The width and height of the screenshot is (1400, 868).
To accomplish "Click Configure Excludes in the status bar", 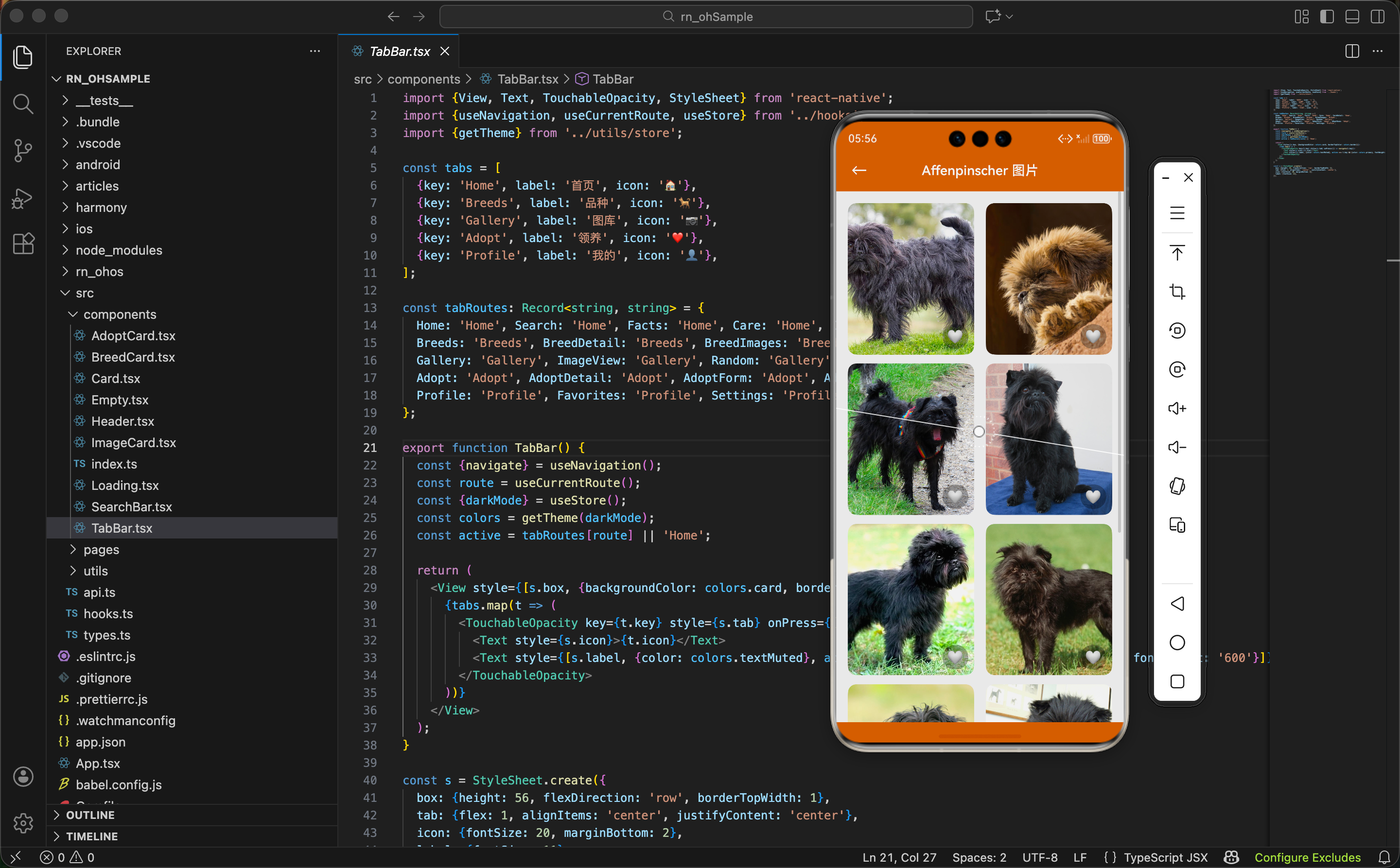I will 1307,857.
